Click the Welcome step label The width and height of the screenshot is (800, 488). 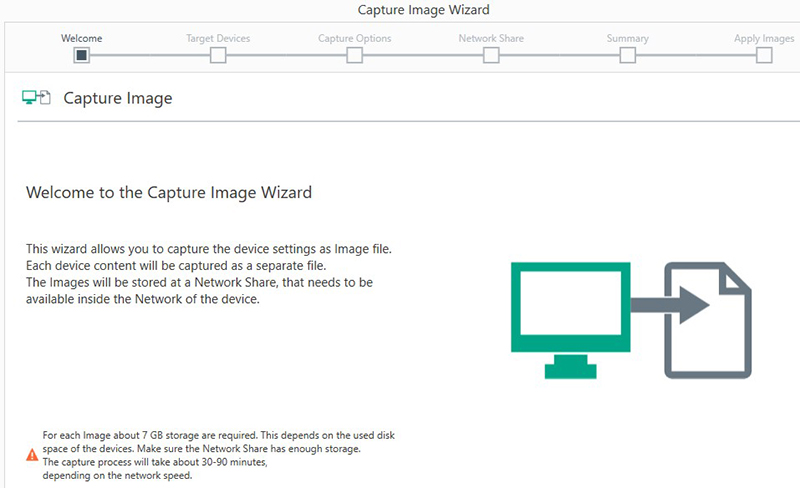coord(82,38)
